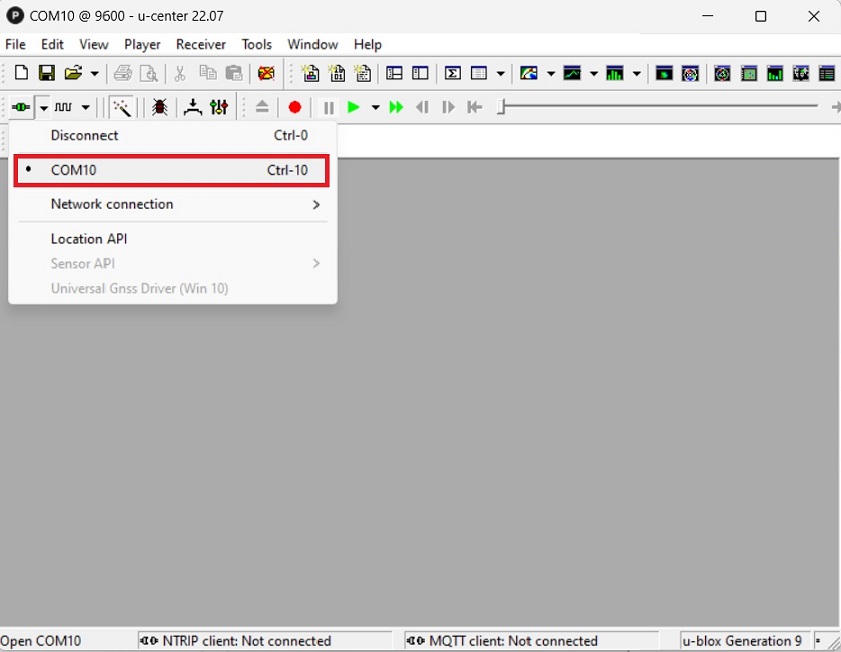Click NTRIP client status in status bar

(x=236, y=641)
